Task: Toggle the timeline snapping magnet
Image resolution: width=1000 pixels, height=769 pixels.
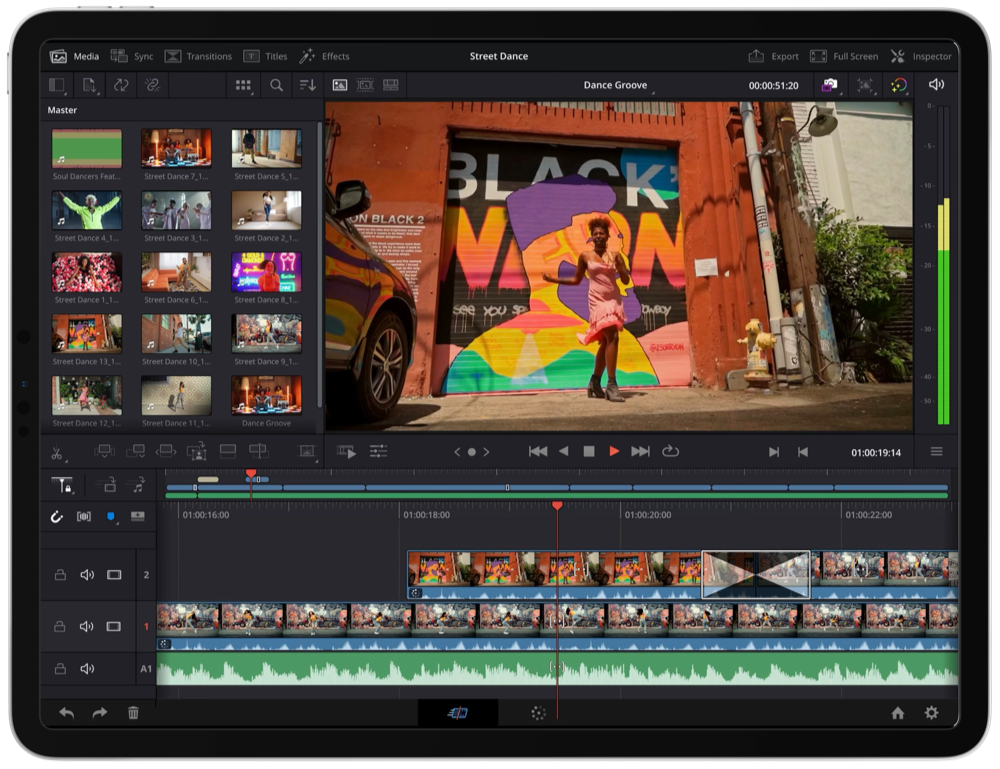Action: 57,517
